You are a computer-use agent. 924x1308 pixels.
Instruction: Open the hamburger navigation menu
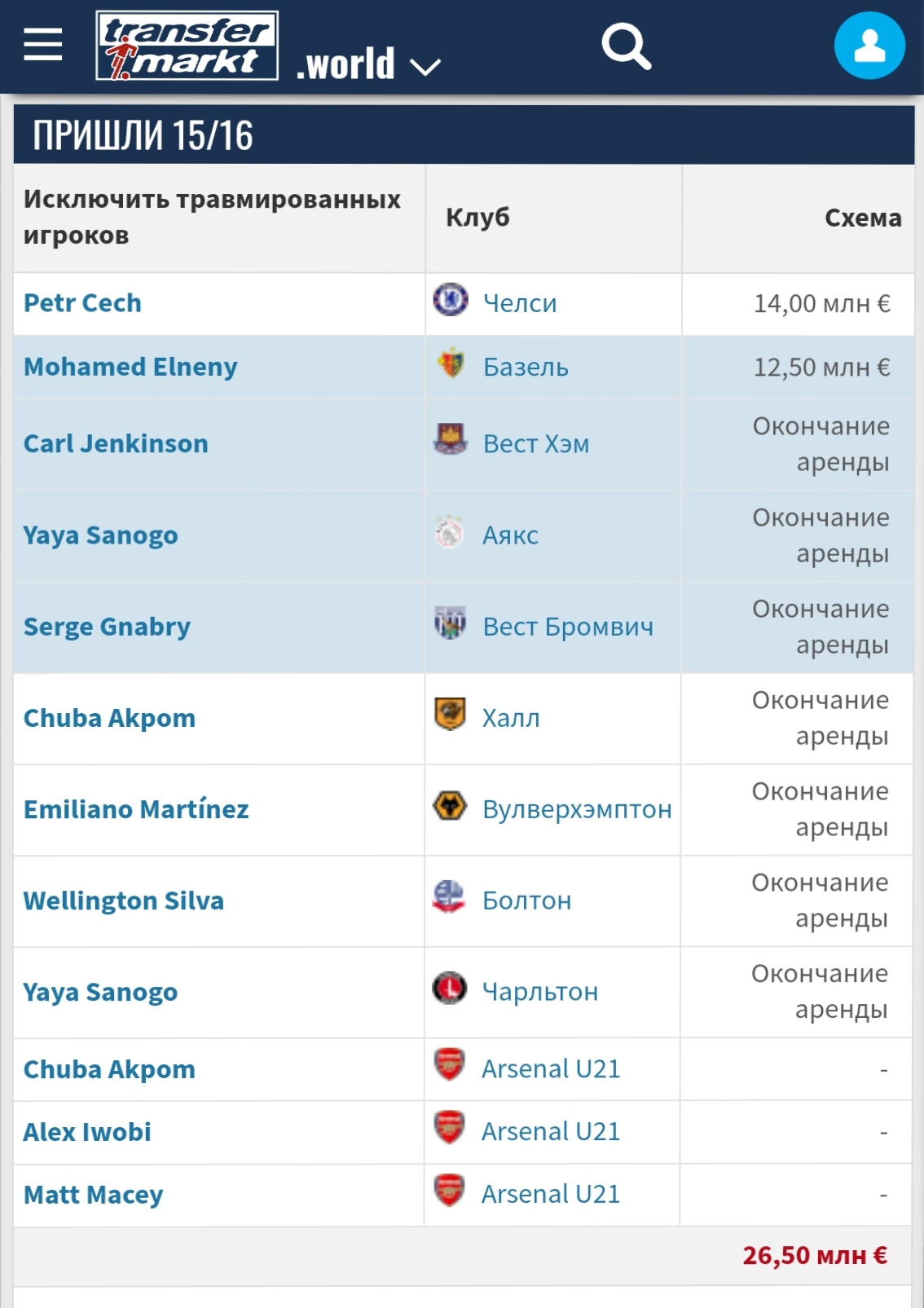[43, 44]
